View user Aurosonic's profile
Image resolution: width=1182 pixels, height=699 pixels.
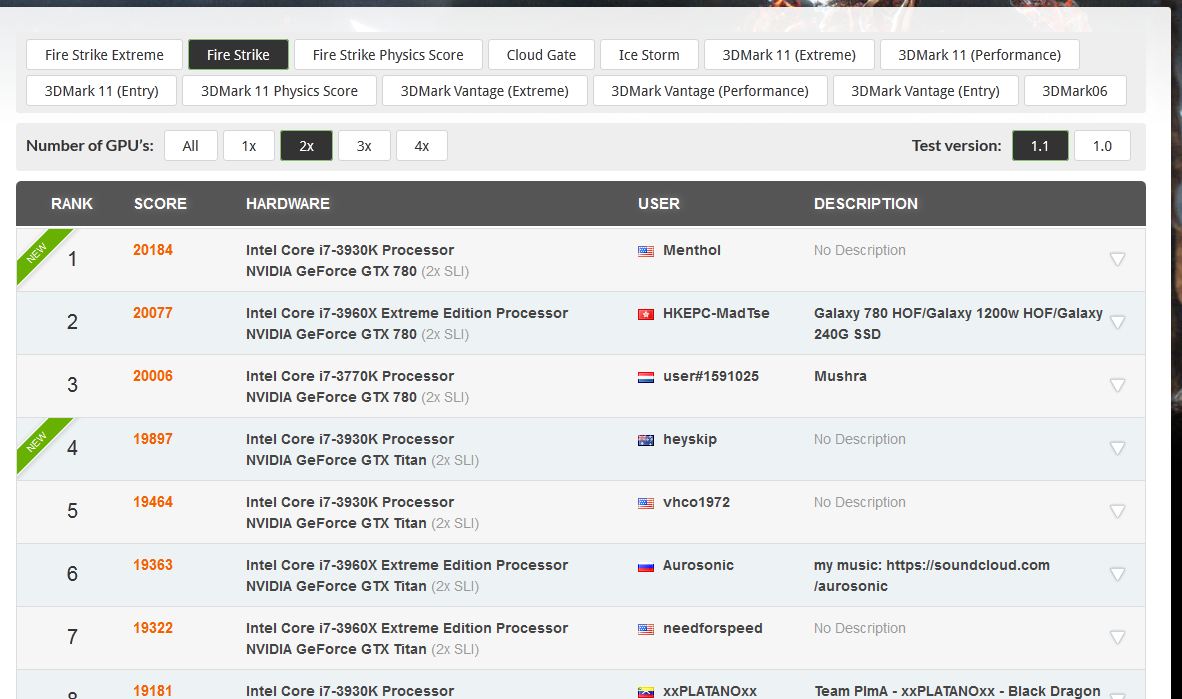(698, 565)
